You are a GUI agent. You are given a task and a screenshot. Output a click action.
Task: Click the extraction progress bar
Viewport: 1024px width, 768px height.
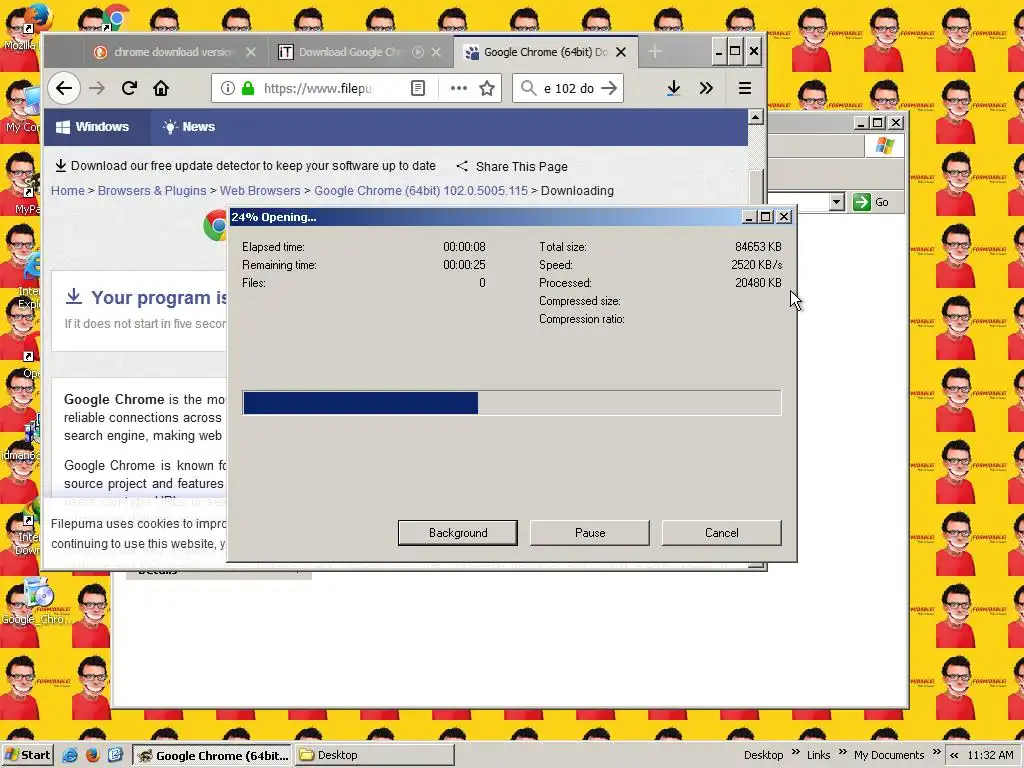[511, 403]
